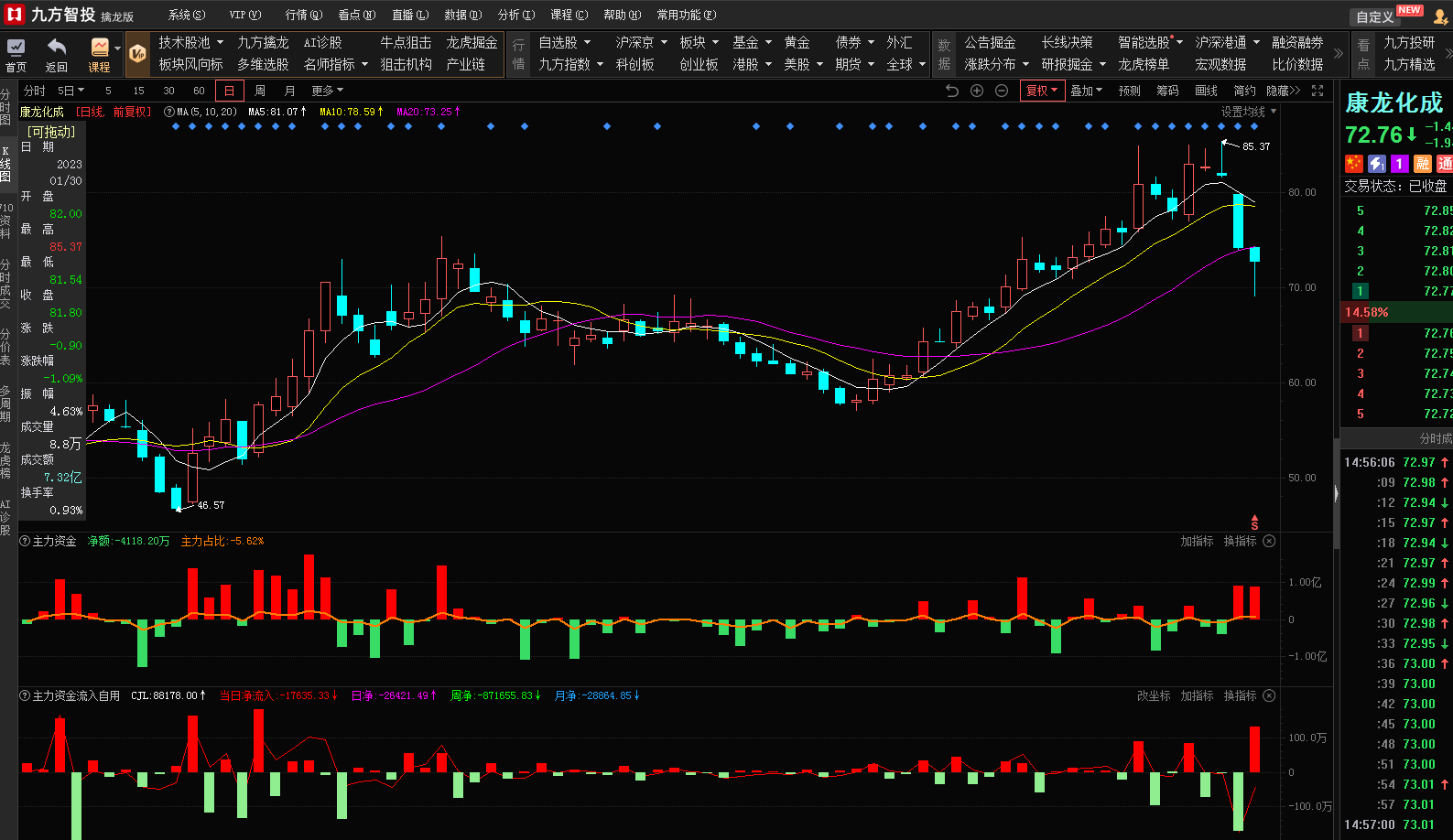Click the 九方智投 app logo
This screenshot has height=840, width=1453.
pos(15,15)
